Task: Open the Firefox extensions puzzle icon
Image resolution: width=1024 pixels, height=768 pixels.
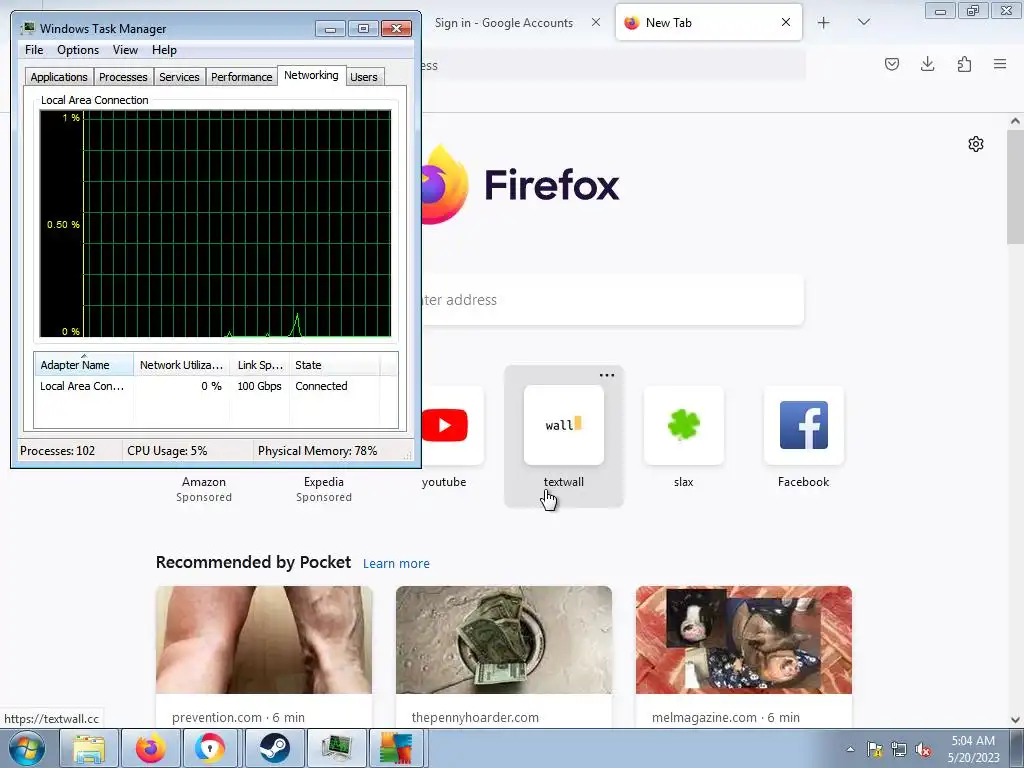Action: pyautogui.click(x=964, y=64)
